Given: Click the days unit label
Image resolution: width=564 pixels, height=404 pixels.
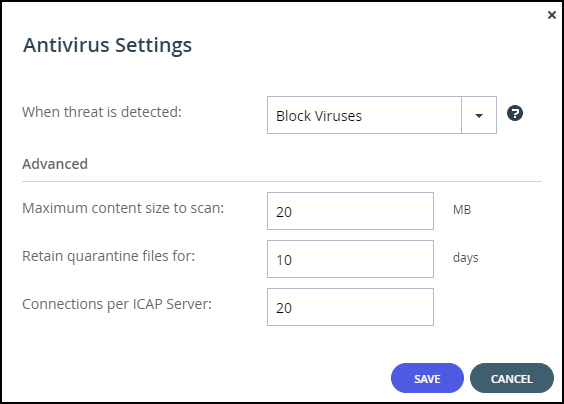Looking at the screenshot, I should click(x=465, y=258).
